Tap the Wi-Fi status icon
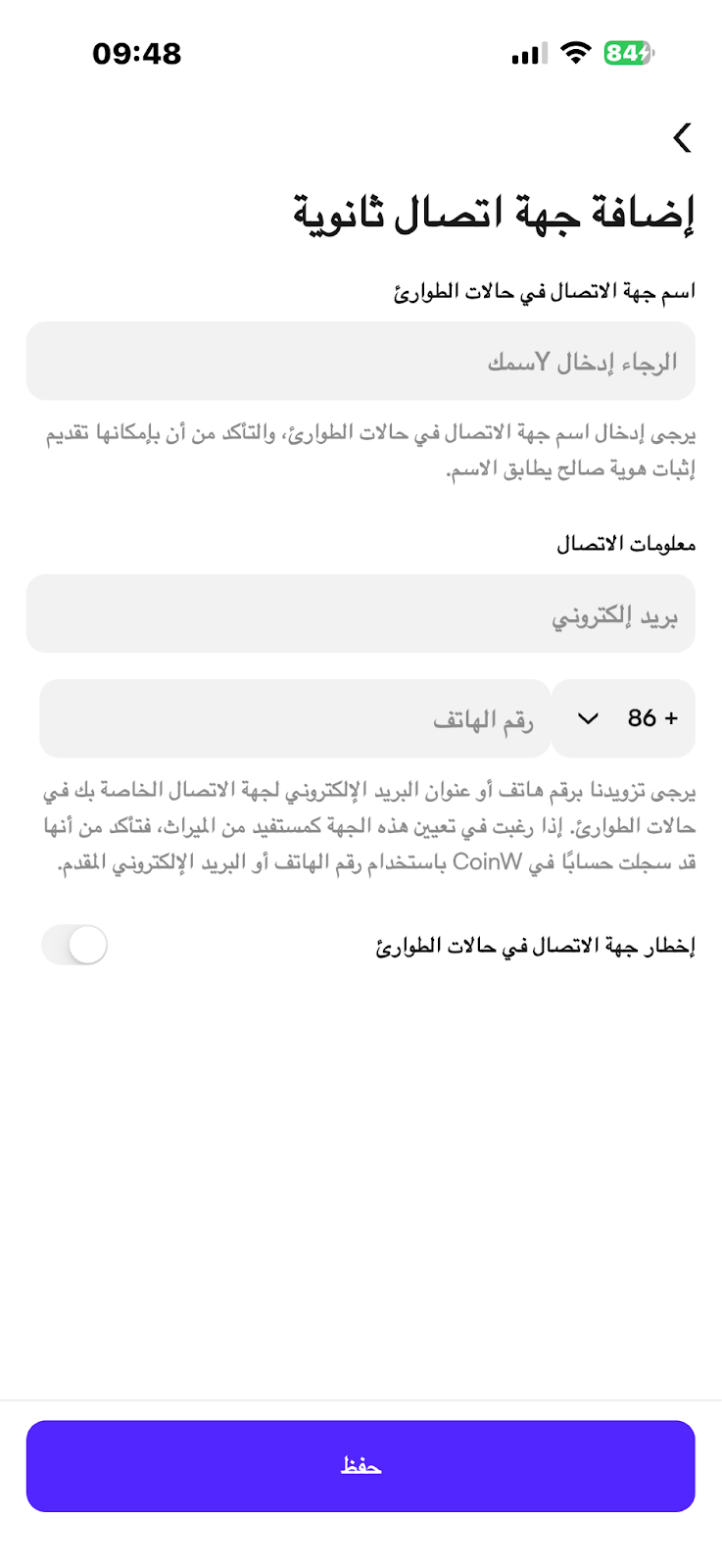 pos(576,53)
